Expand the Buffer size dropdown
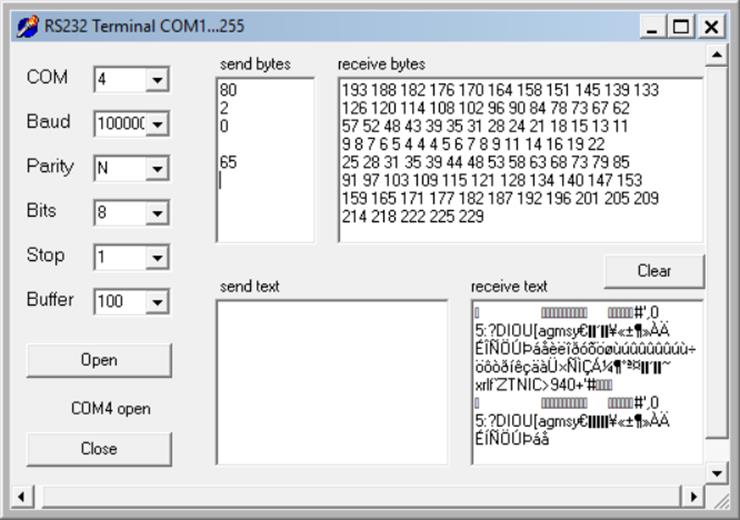This screenshot has width=740, height=520. 157,301
